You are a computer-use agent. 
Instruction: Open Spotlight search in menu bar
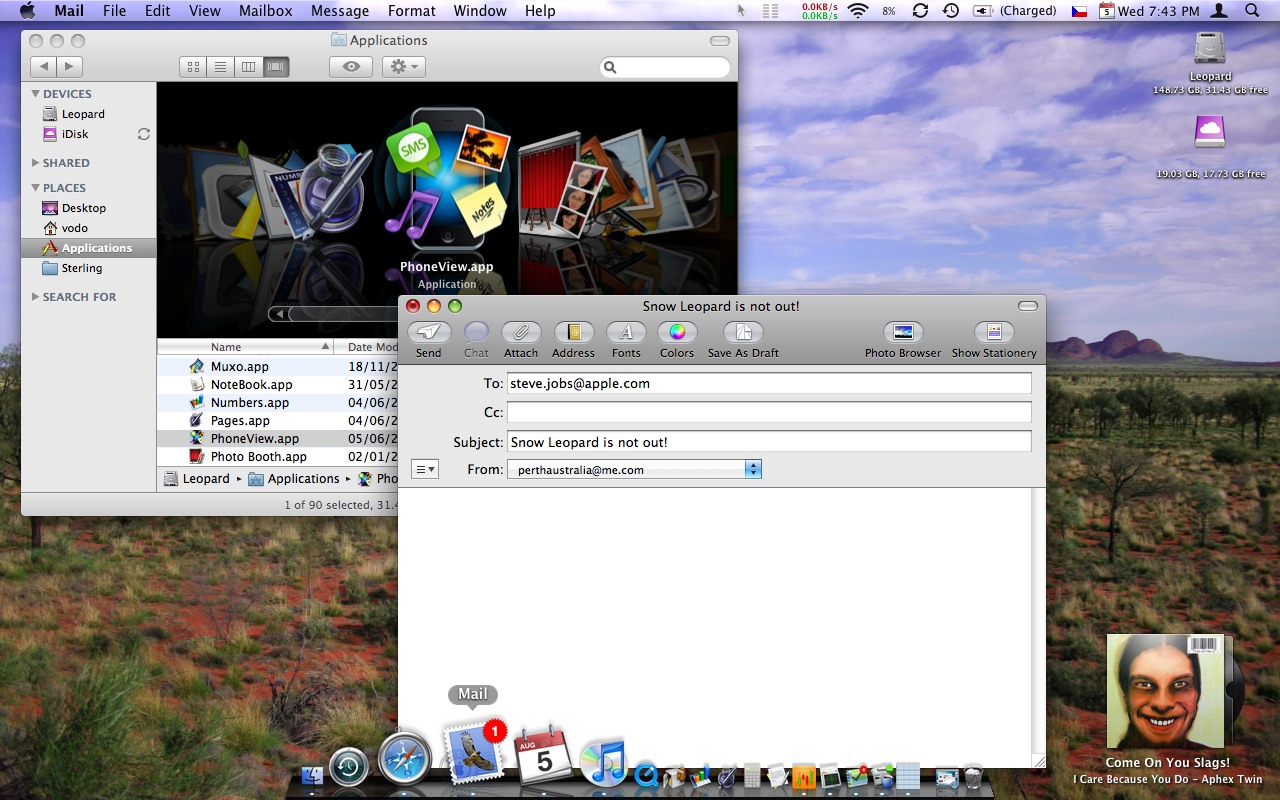pos(1252,11)
